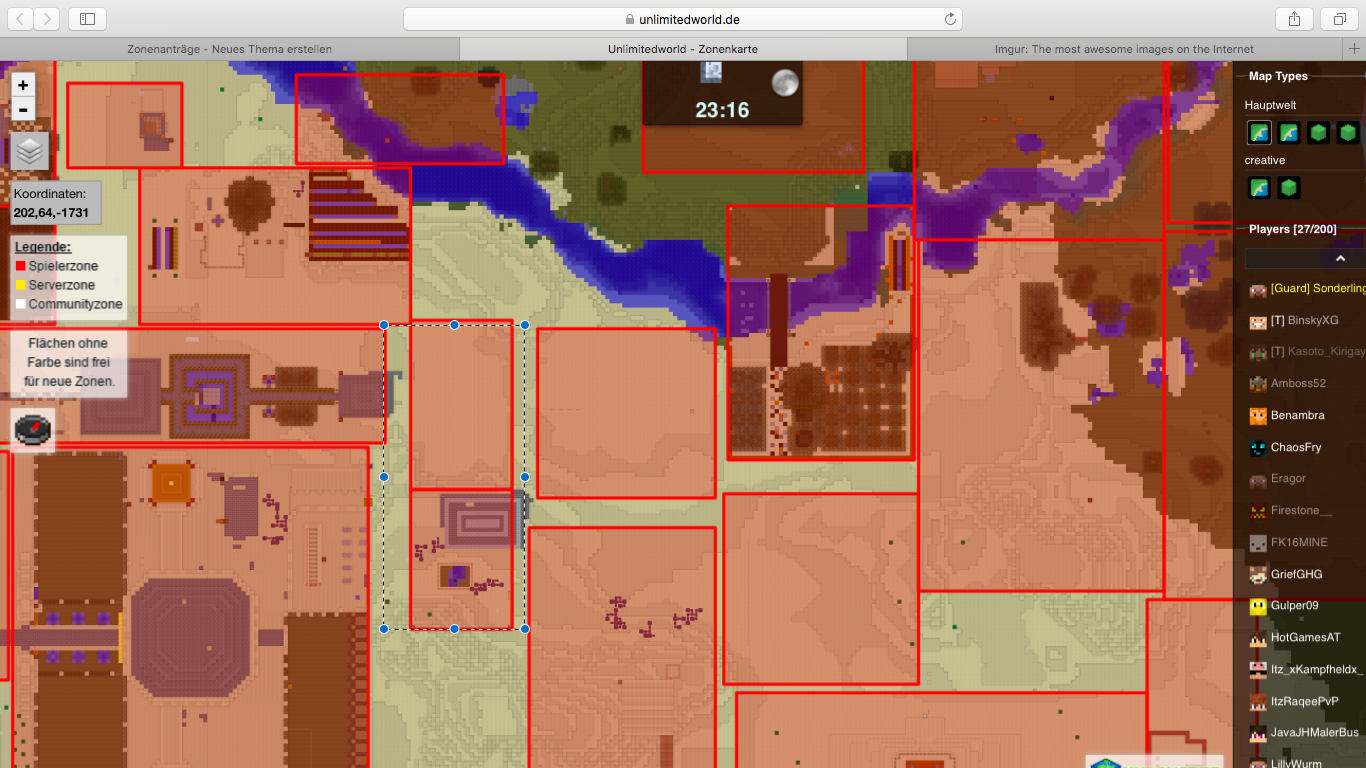Show Safari sidebar
This screenshot has height=768, width=1366.
click(x=88, y=19)
